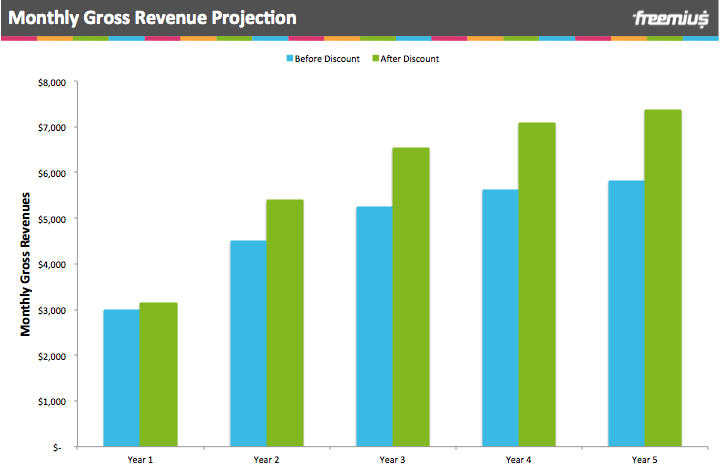
Task: Click the $3,000 axis value
Action: (x=52, y=311)
